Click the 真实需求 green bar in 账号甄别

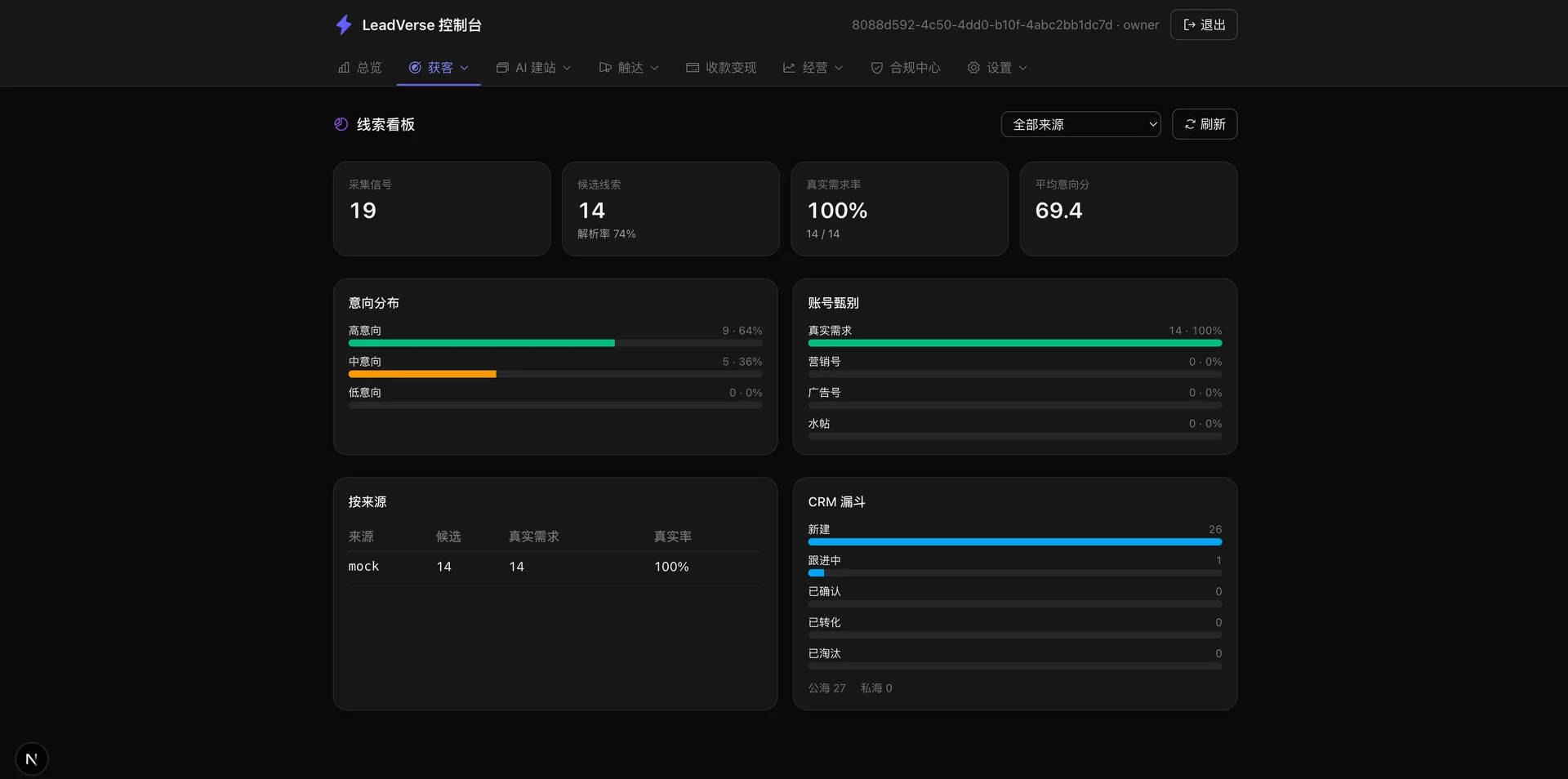point(1015,343)
